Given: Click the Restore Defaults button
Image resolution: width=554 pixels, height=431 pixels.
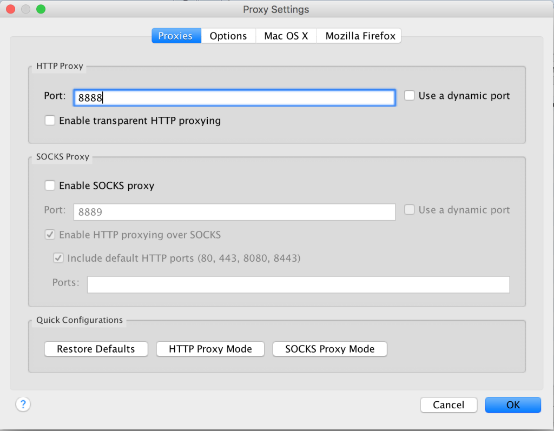Looking at the screenshot, I should [x=96, y=349].
